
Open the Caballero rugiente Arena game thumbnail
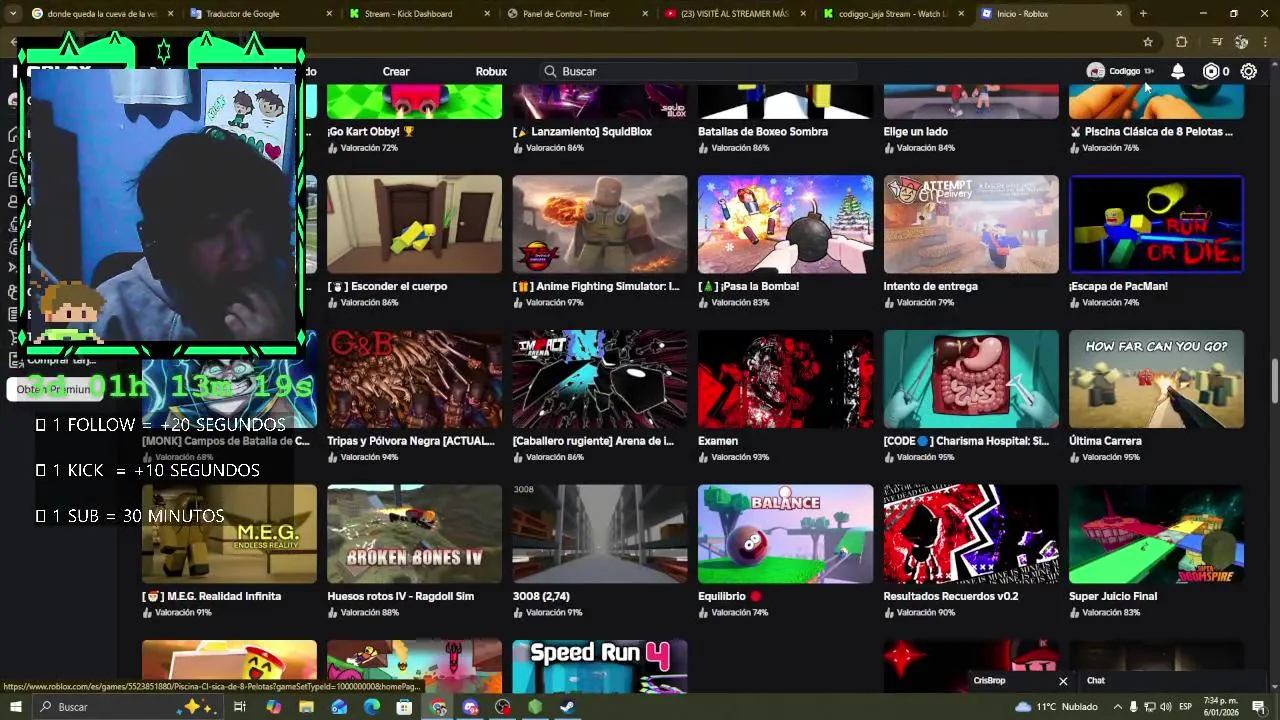600,379
